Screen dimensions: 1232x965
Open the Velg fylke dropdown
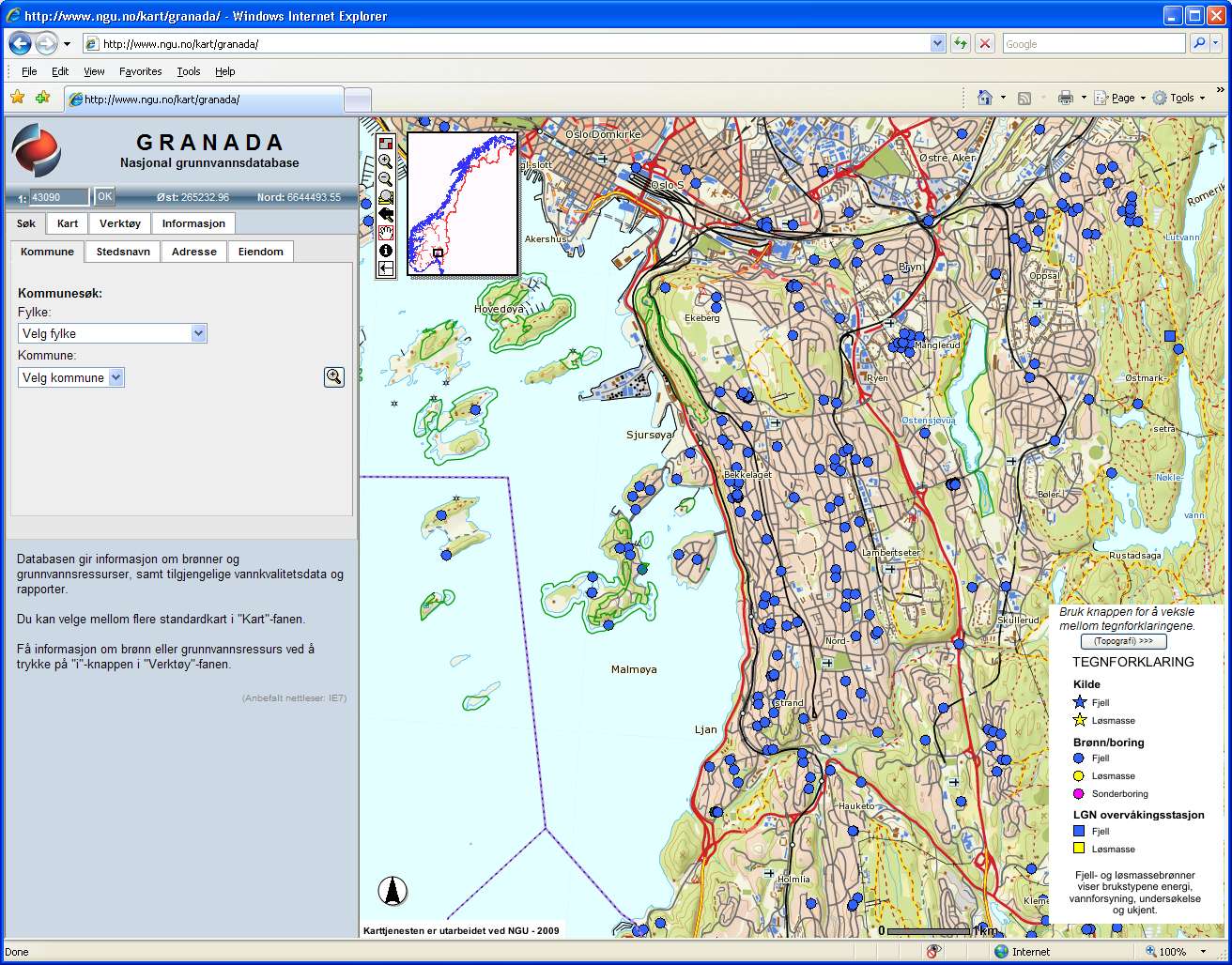(x=113, y=333)
